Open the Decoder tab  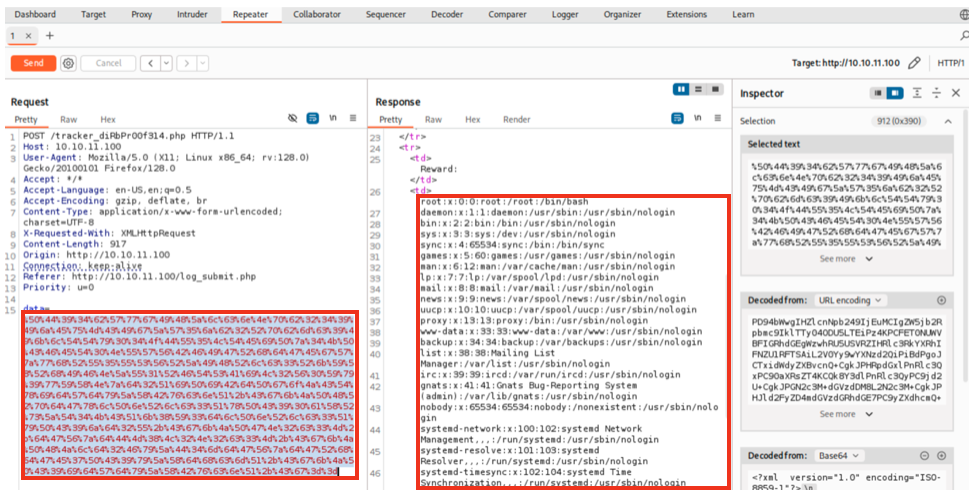pos(447,14)
